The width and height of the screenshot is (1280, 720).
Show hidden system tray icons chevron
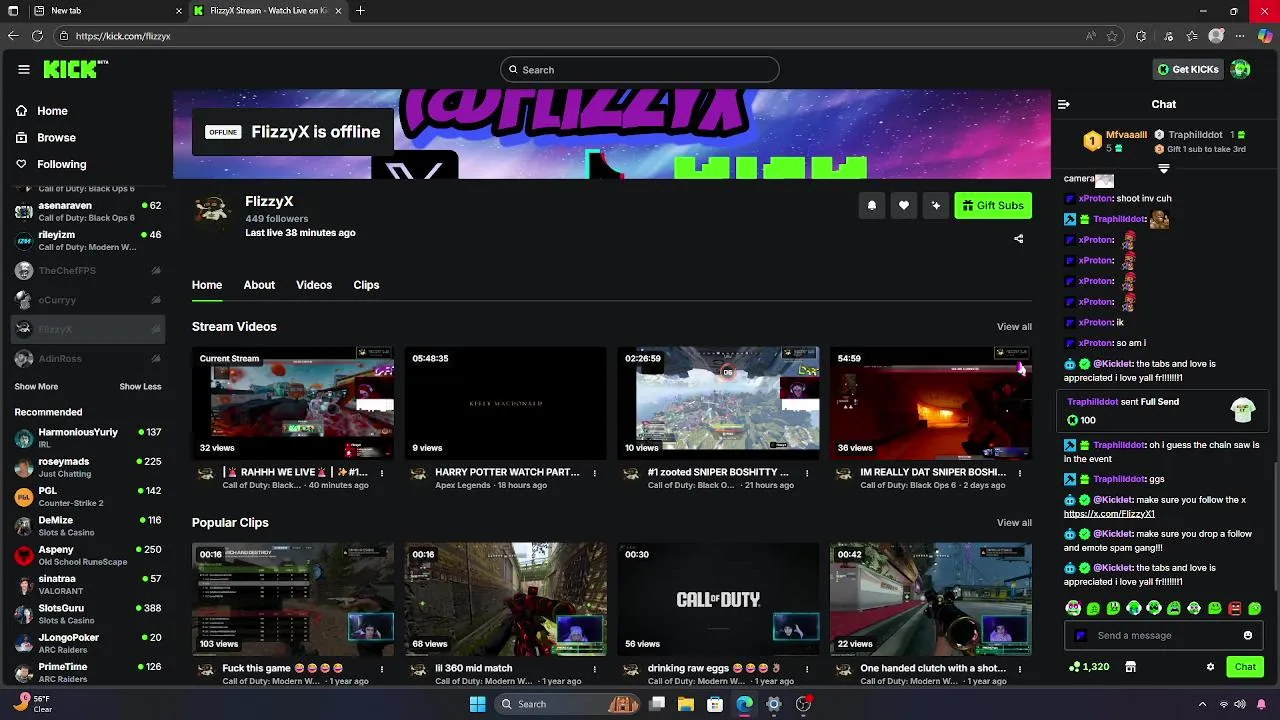click(1202, 704)
